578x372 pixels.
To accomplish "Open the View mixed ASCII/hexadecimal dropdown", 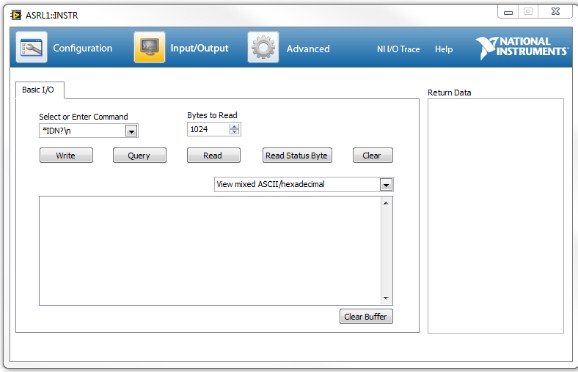I will 386,184.
